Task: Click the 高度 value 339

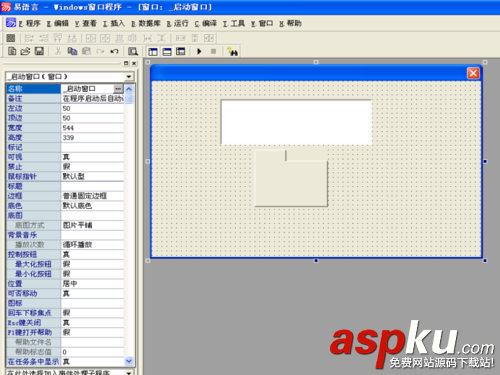Action: pyautogui.click(x=92, y=137)
